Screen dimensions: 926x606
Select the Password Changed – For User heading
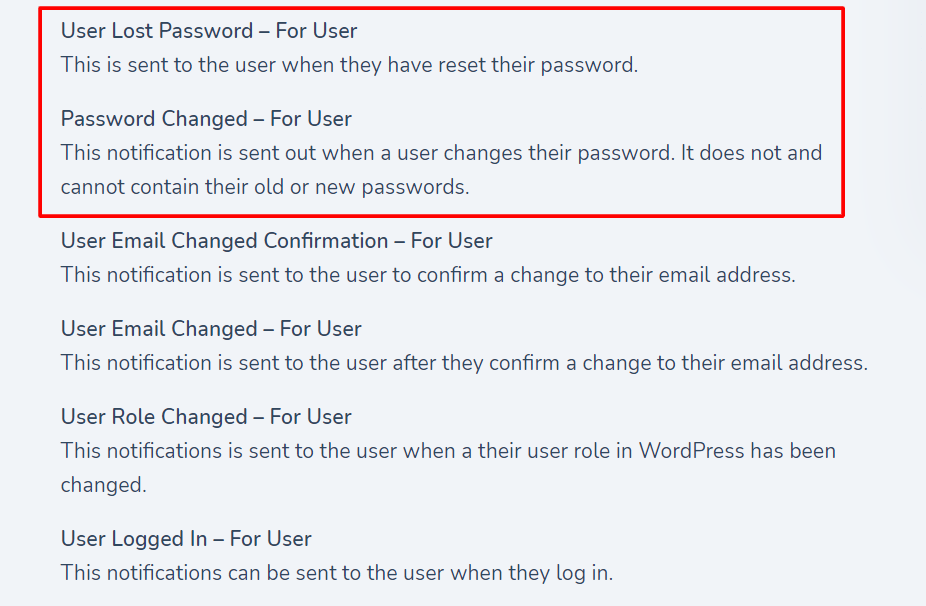(x=206, y=119)
